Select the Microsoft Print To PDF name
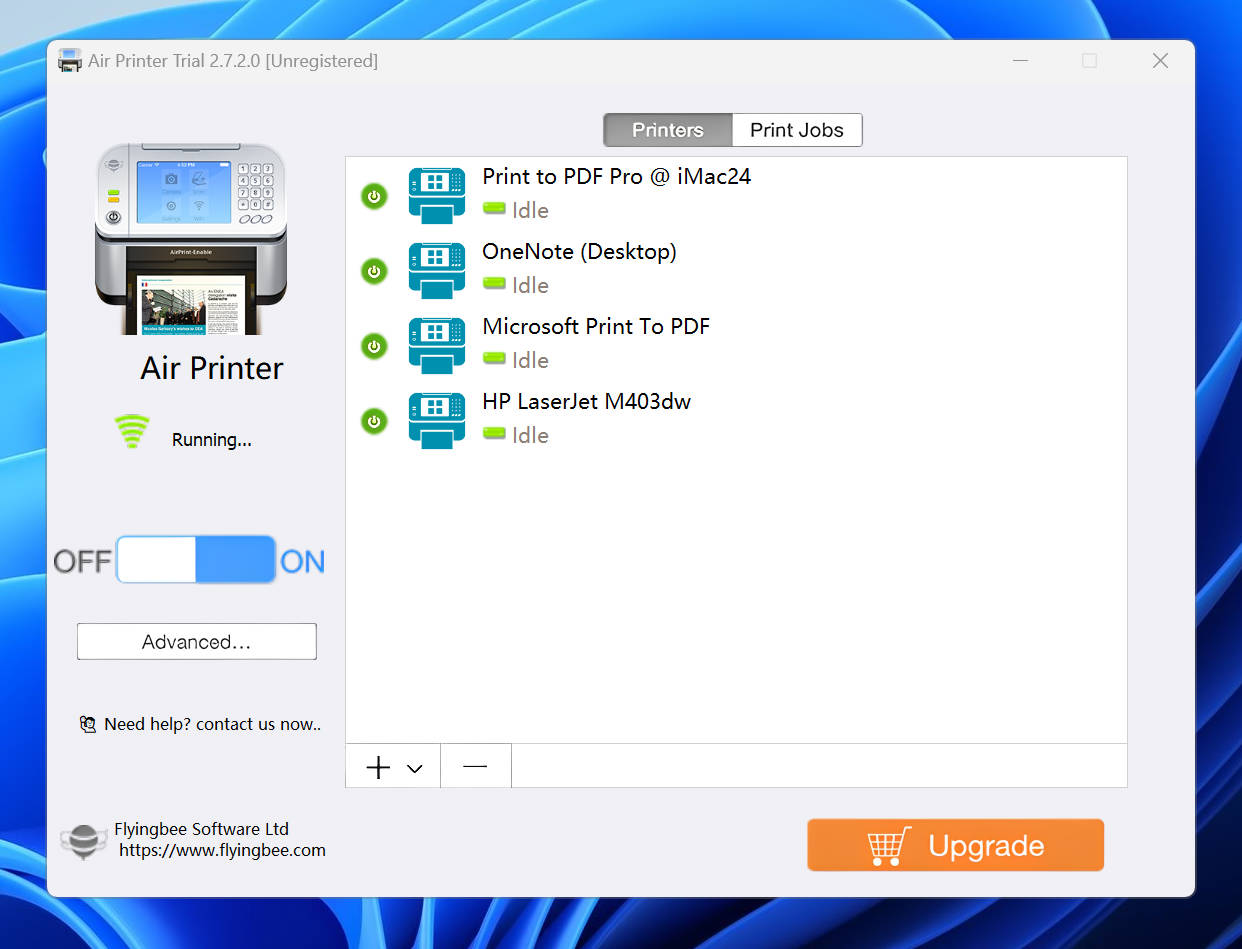Image resolution: width=1242 pixels, height=949 pixels. coord(597,327)
